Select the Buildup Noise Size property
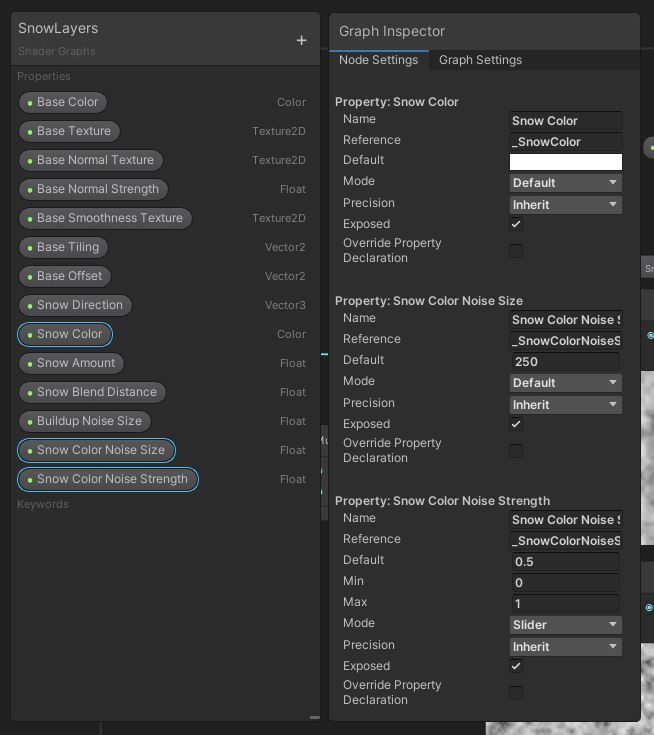This screenshot has width=654, height=735. coord(84,421)
